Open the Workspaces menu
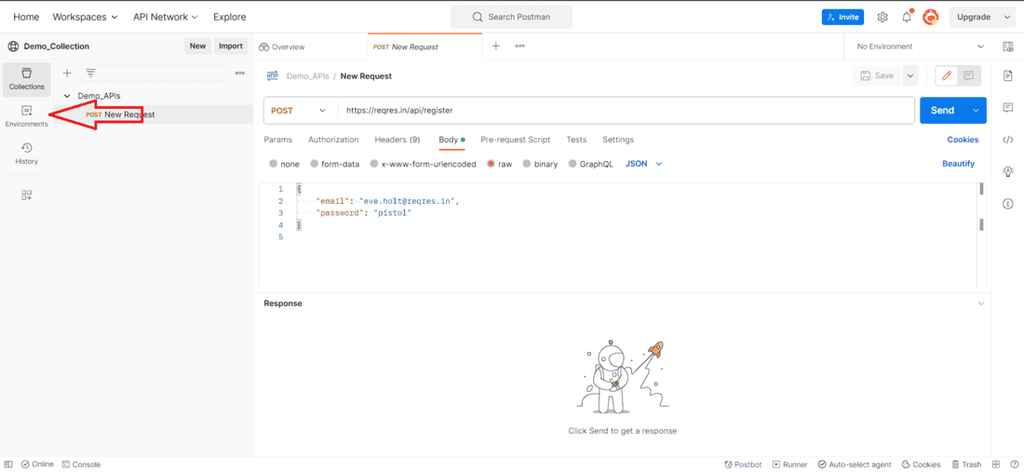Viewport: 1024px width, 472px height. click(85, 17)
